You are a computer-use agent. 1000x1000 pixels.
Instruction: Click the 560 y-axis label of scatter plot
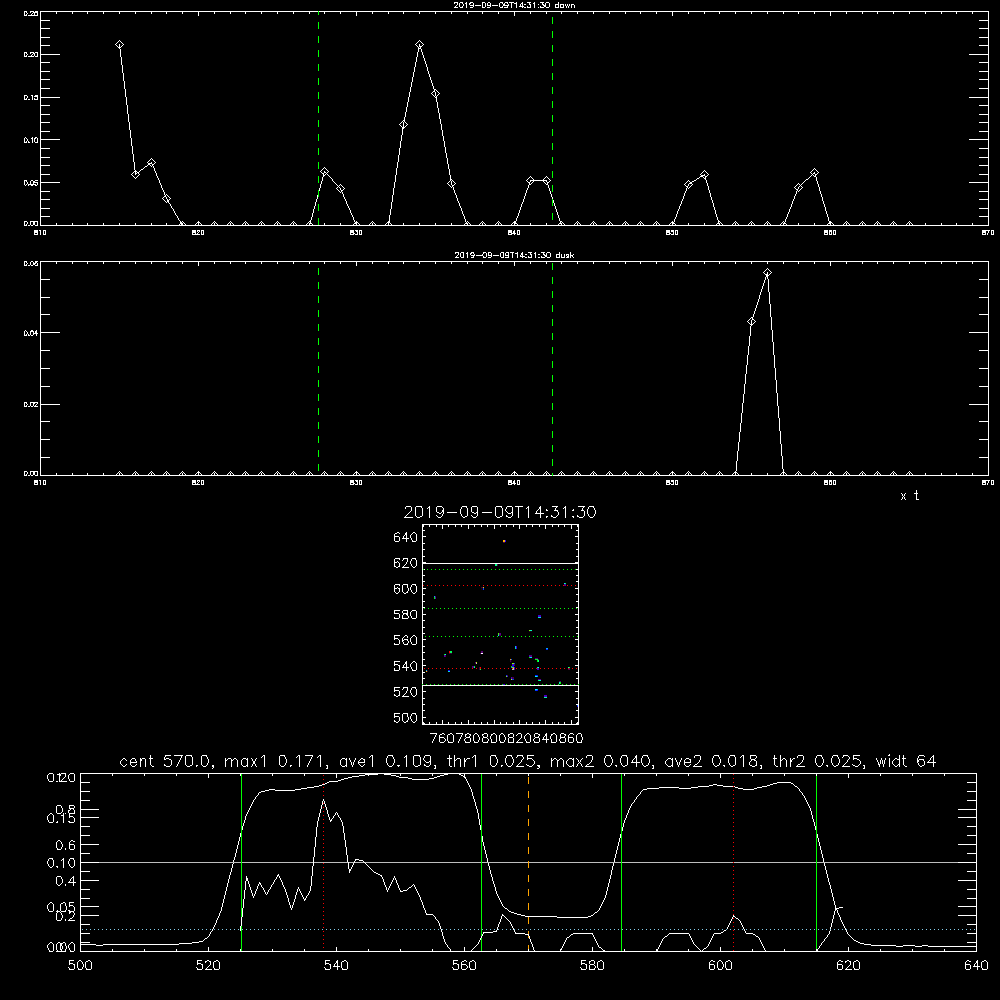406,640
